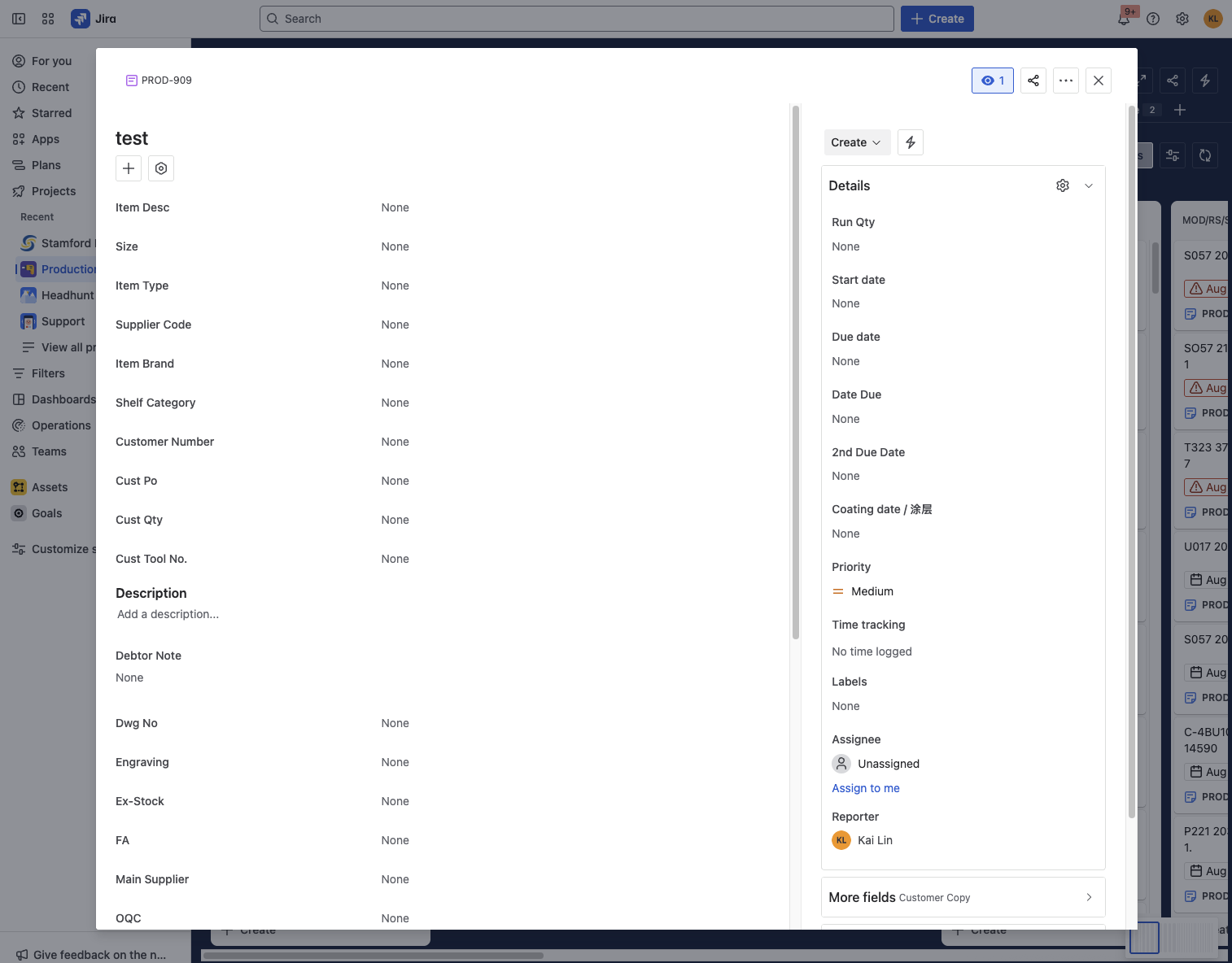The height and width of the screenshot is (963, 1232).
Task: Click the plus add-content button under title
Action: (129, 168)
